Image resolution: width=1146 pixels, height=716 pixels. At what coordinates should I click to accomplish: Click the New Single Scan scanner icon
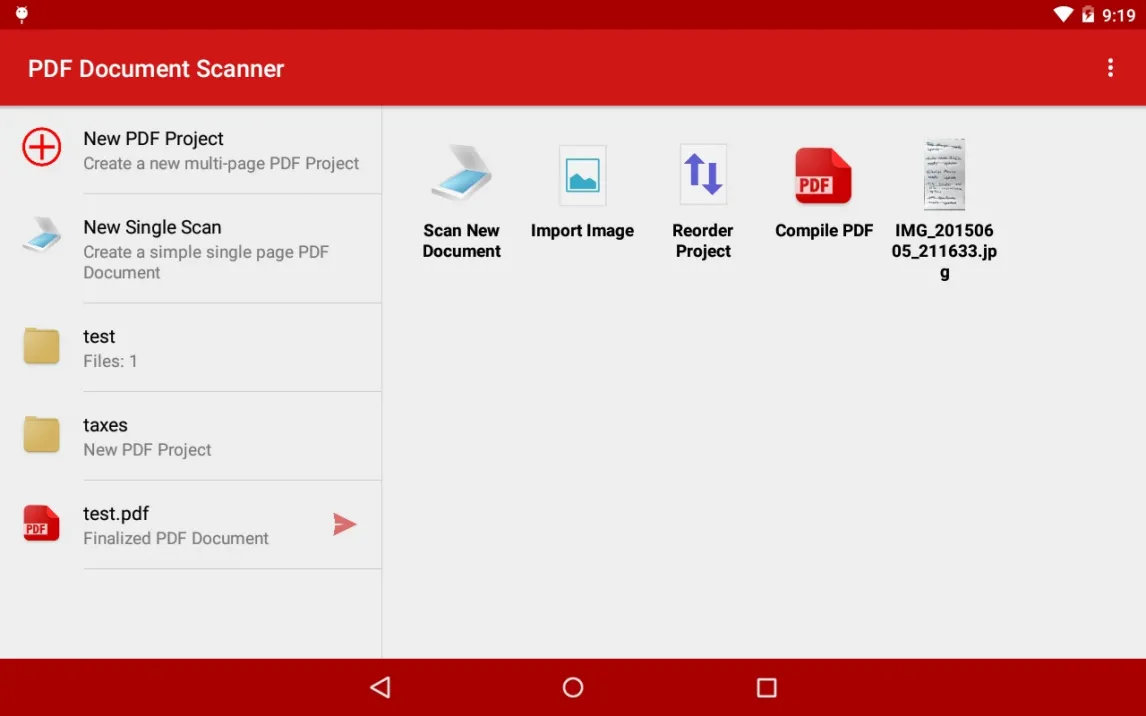pos(42,236)
